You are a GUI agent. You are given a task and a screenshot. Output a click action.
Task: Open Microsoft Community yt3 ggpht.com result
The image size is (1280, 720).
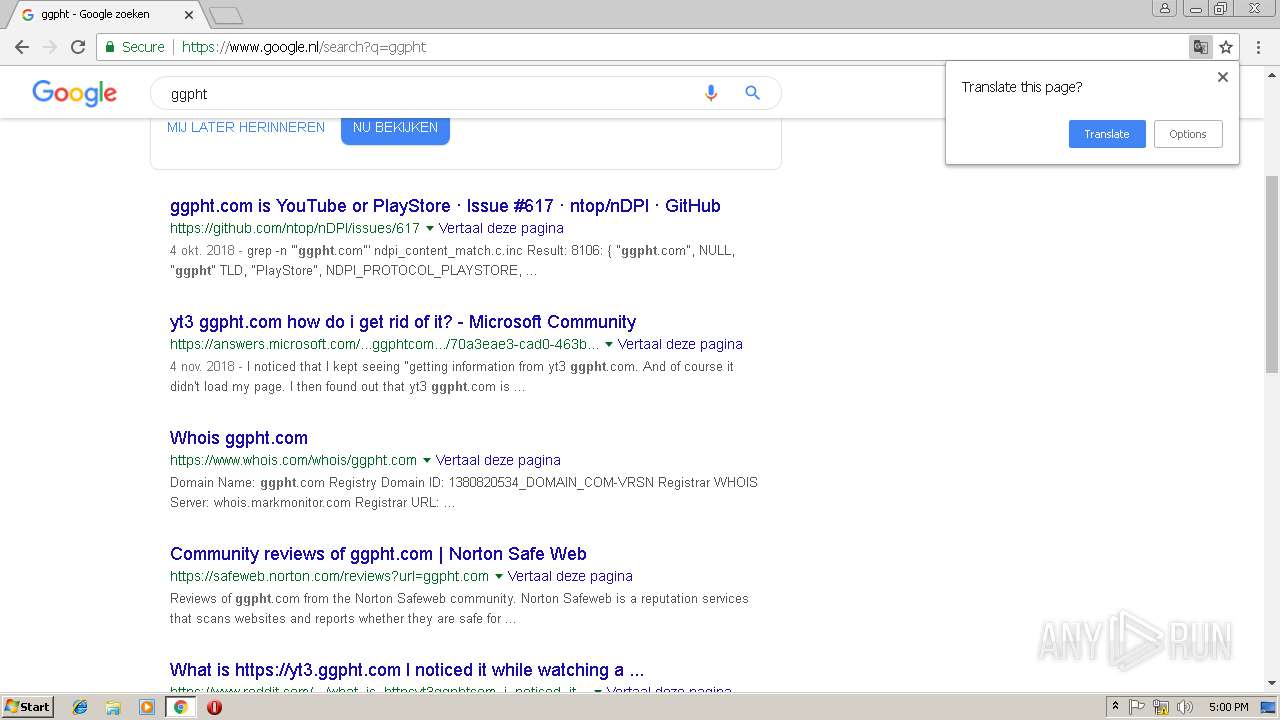pos(403,322)
